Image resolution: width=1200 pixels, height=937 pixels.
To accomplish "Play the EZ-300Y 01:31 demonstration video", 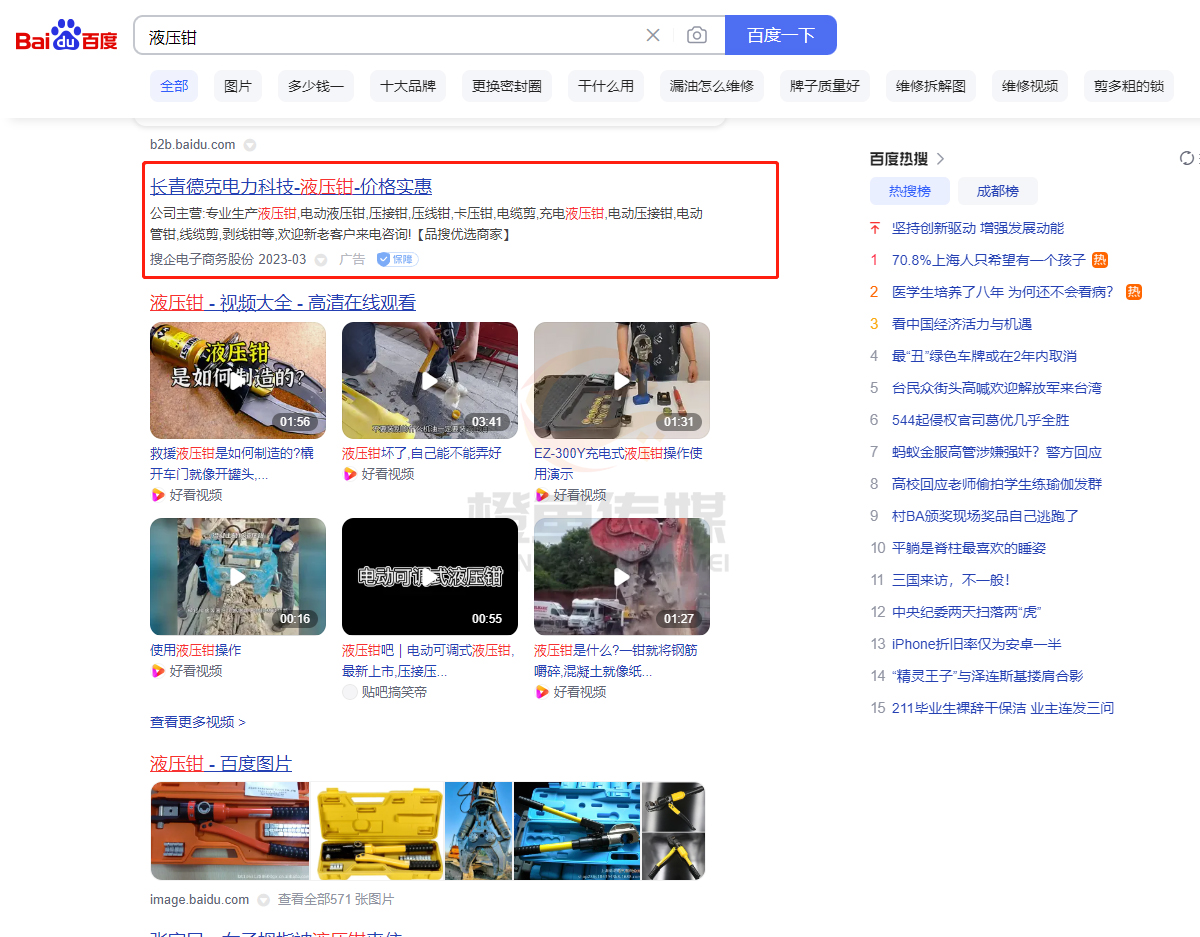I will (x=622, y=380).
